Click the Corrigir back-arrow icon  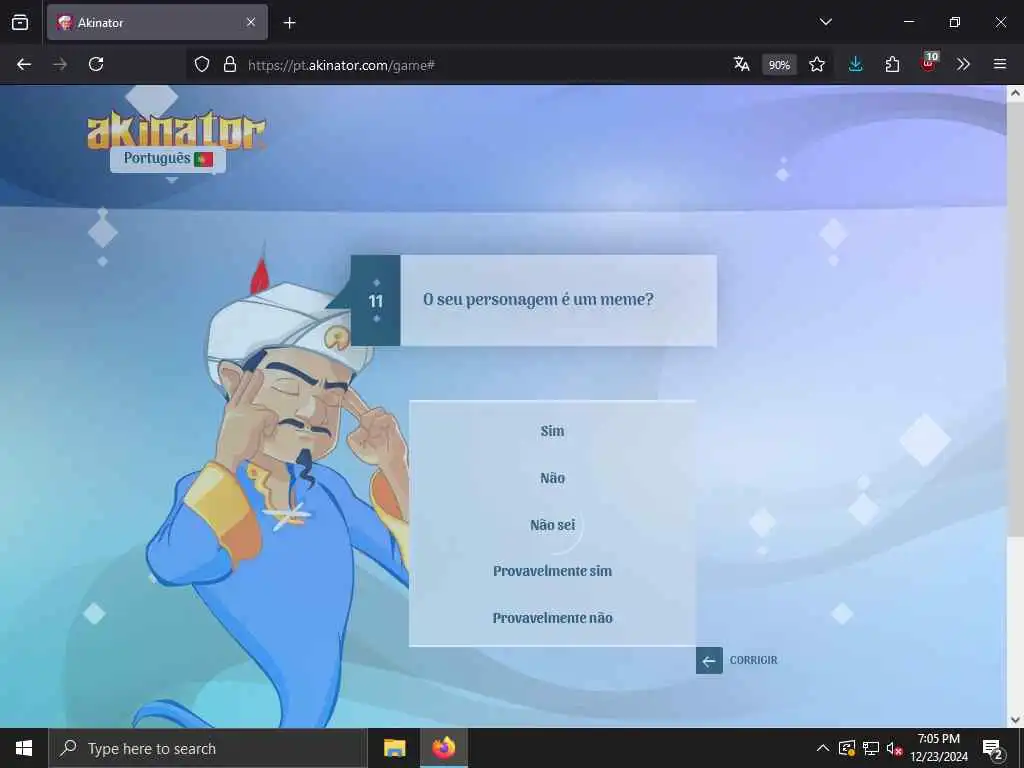(x=709, y=661)
